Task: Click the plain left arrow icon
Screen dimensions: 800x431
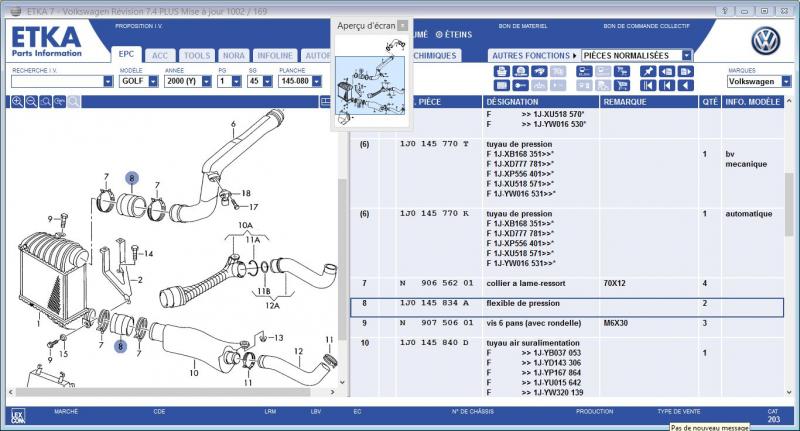Action: [686, 86]
